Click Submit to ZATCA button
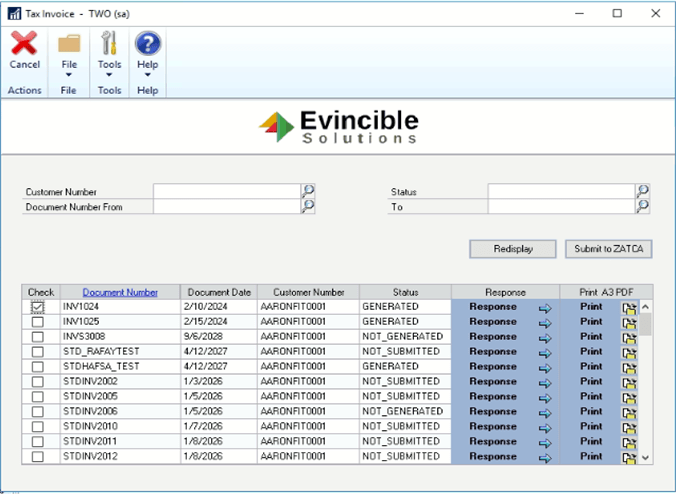Viewport: 676px width, 494px height. [x=608, y=249]
